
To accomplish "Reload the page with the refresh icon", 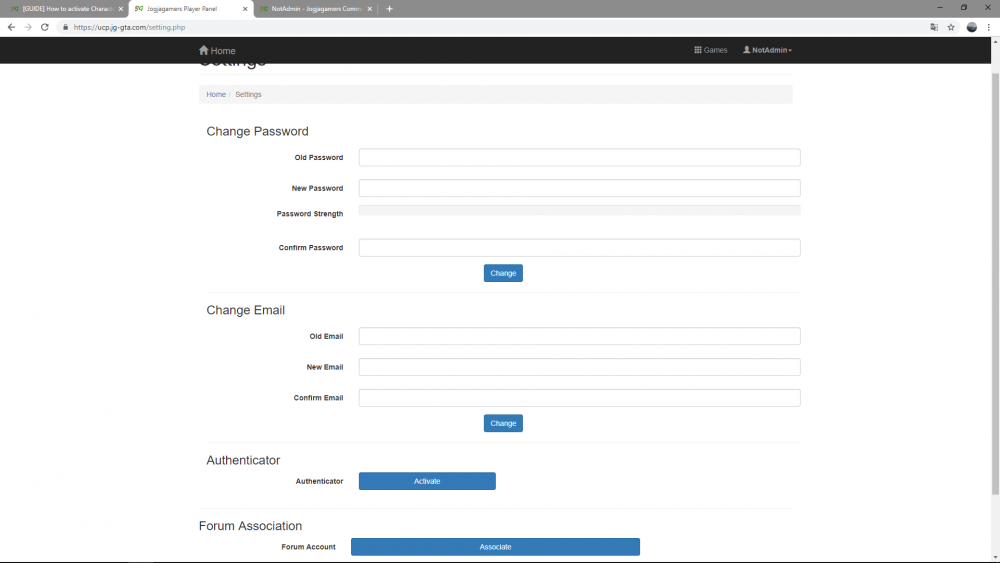I will point(45,27).
